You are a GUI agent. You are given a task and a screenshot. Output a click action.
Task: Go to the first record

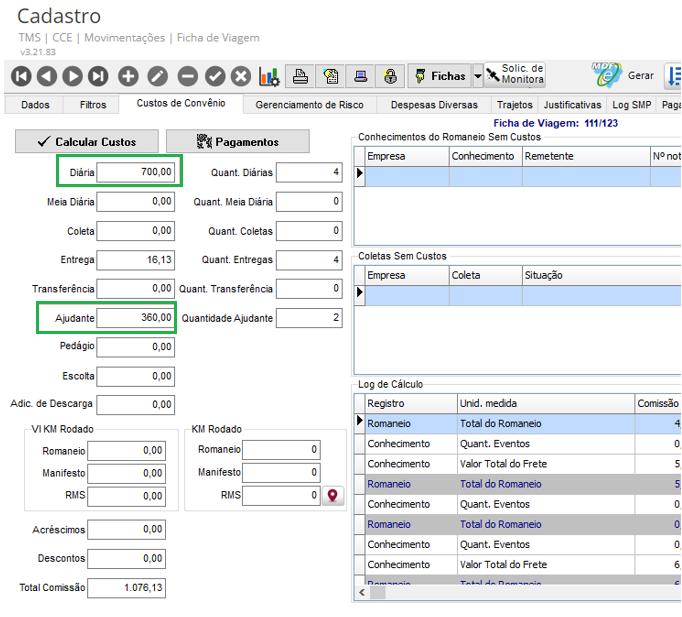(x=21, y=76)
